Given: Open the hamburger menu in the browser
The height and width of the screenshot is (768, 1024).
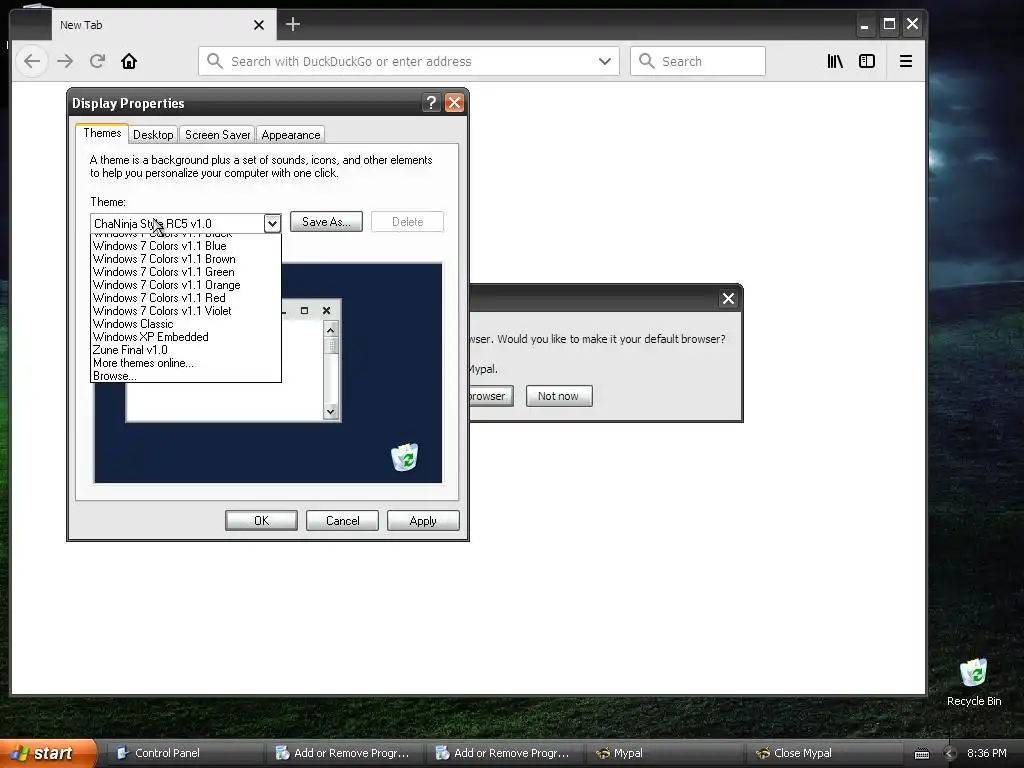Looking at the screenshot, I should point(906,61).
